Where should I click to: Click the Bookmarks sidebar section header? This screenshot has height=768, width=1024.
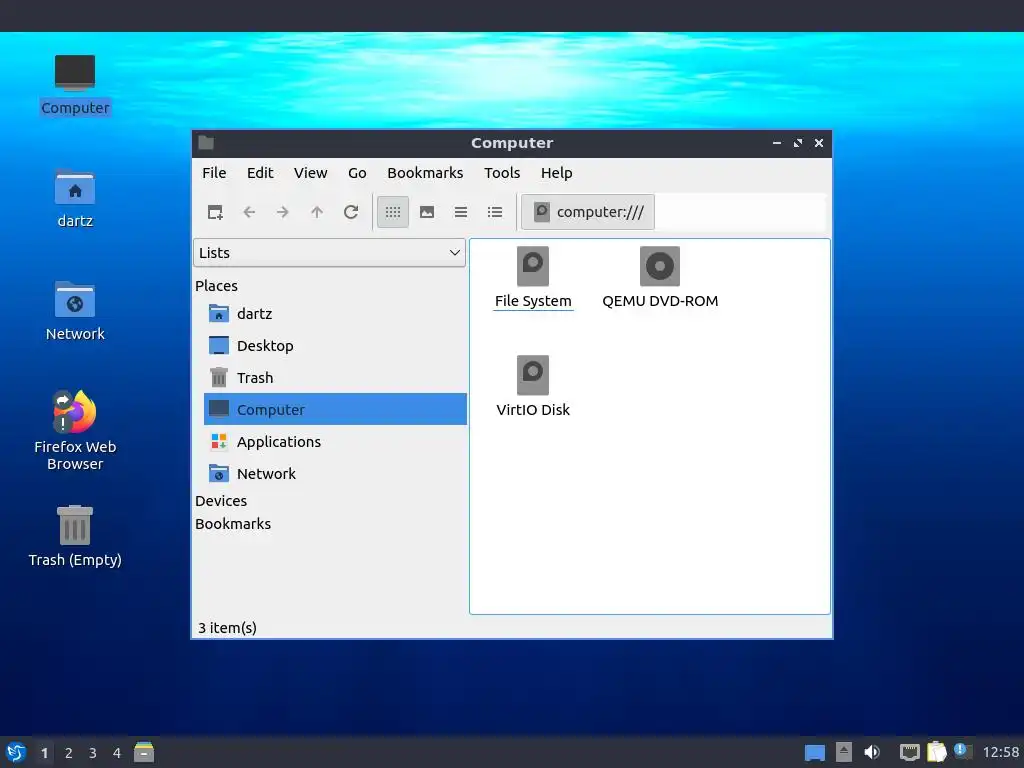233,524
